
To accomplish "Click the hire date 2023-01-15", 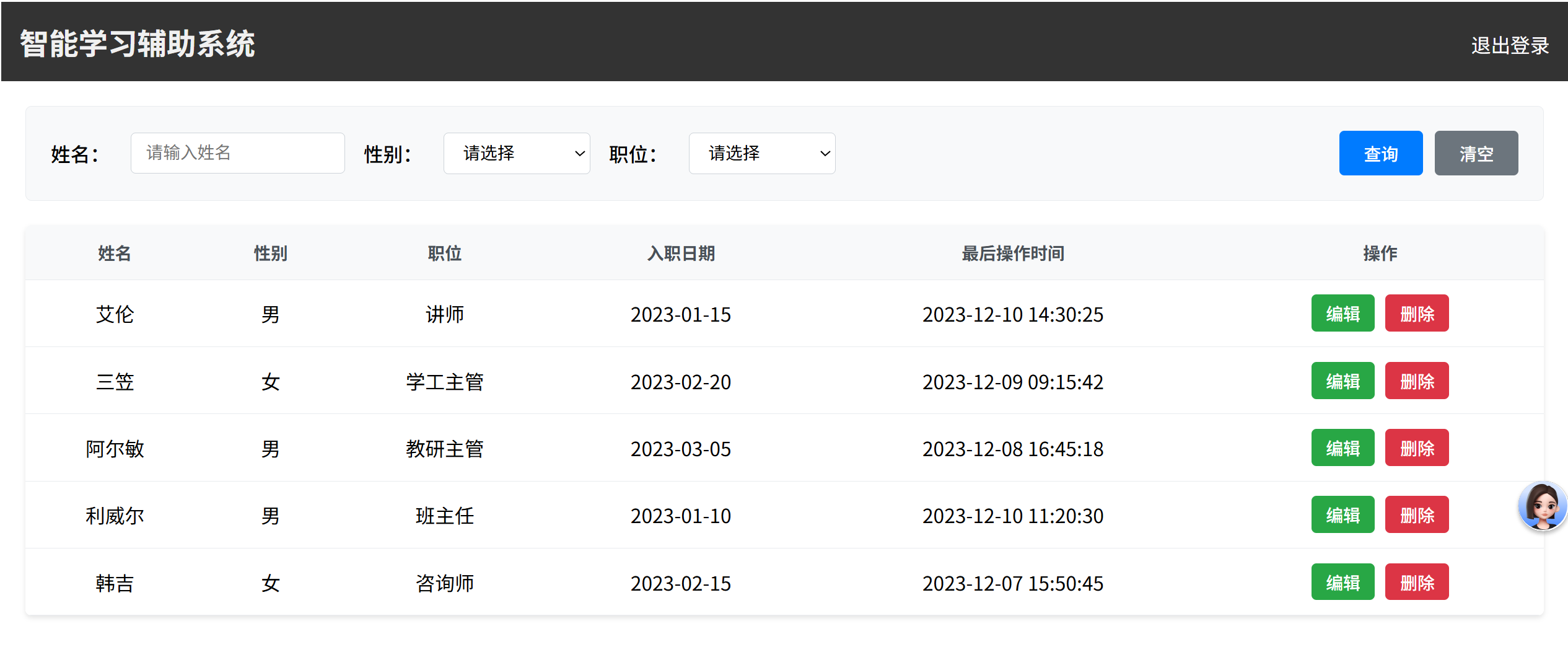I will tap(681, 314).
